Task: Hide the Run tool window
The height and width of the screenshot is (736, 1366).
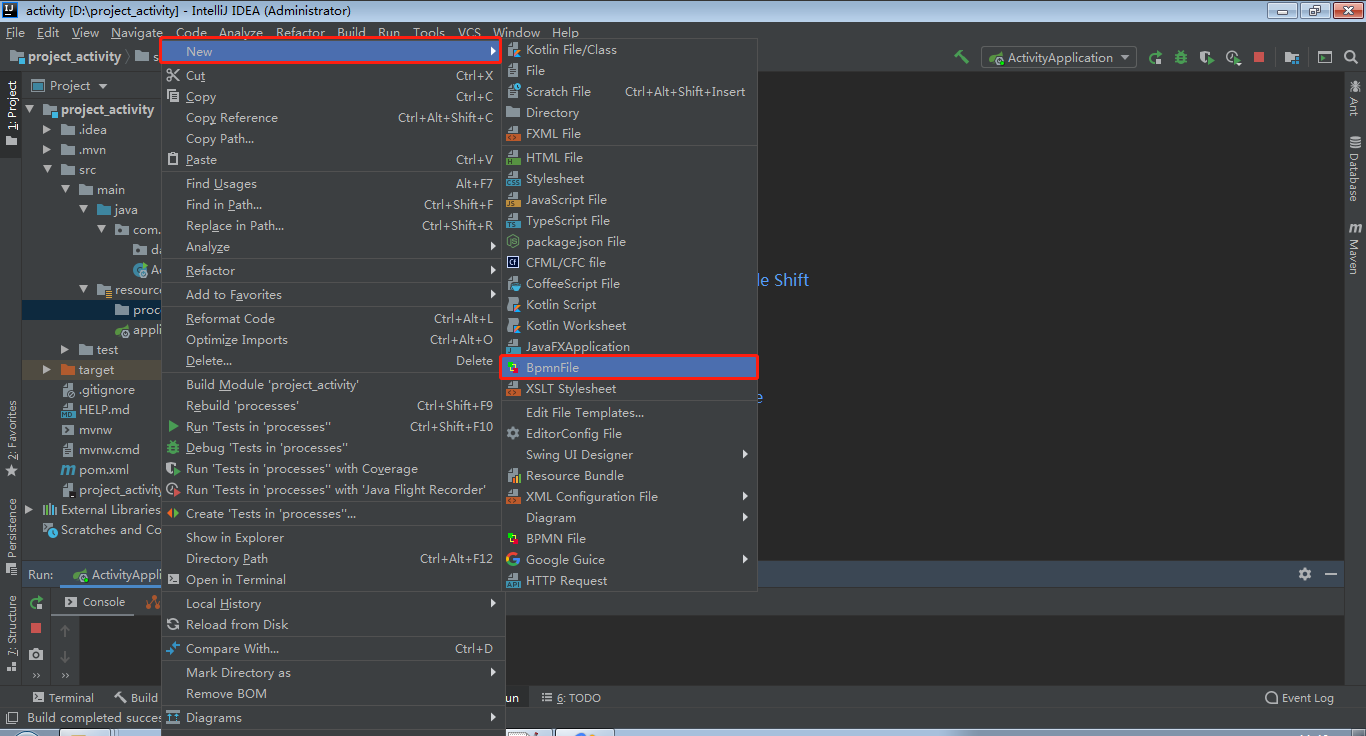Action: point(1331,574)
